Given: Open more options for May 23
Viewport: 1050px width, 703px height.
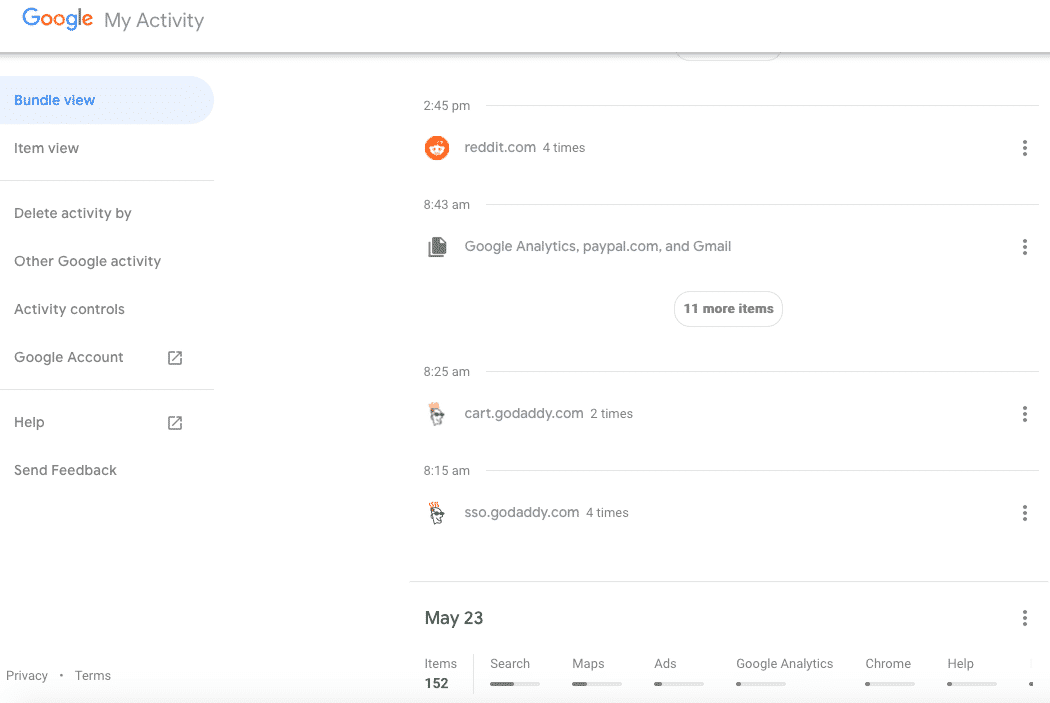Looking at the screenshot, I should tap(1025, 618).
